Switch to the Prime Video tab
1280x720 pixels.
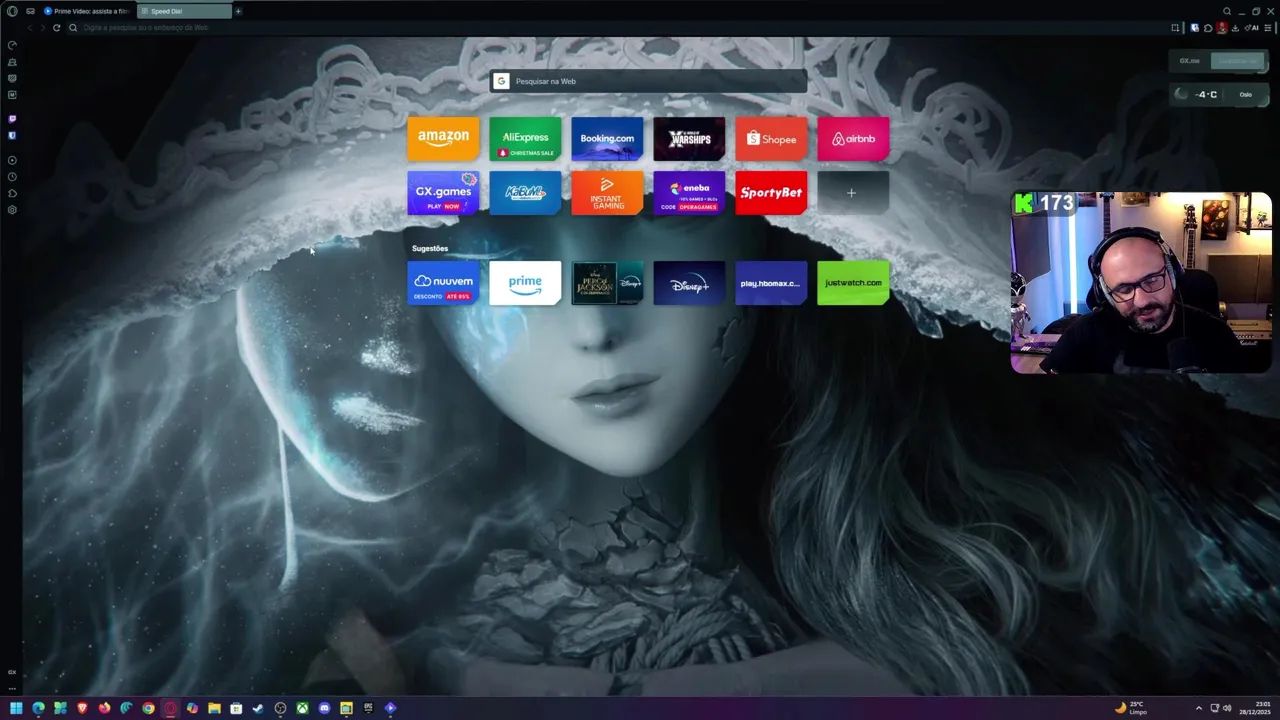tap(86, 11)
